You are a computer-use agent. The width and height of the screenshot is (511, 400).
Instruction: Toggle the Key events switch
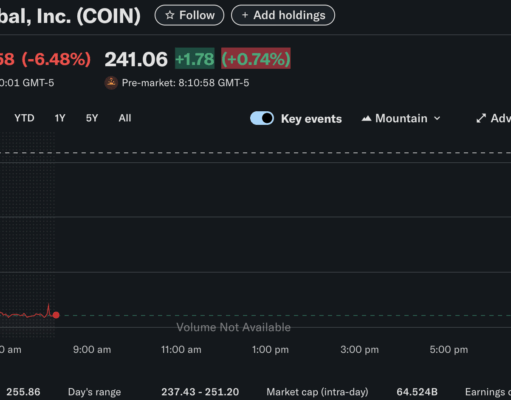coord(262,118)
